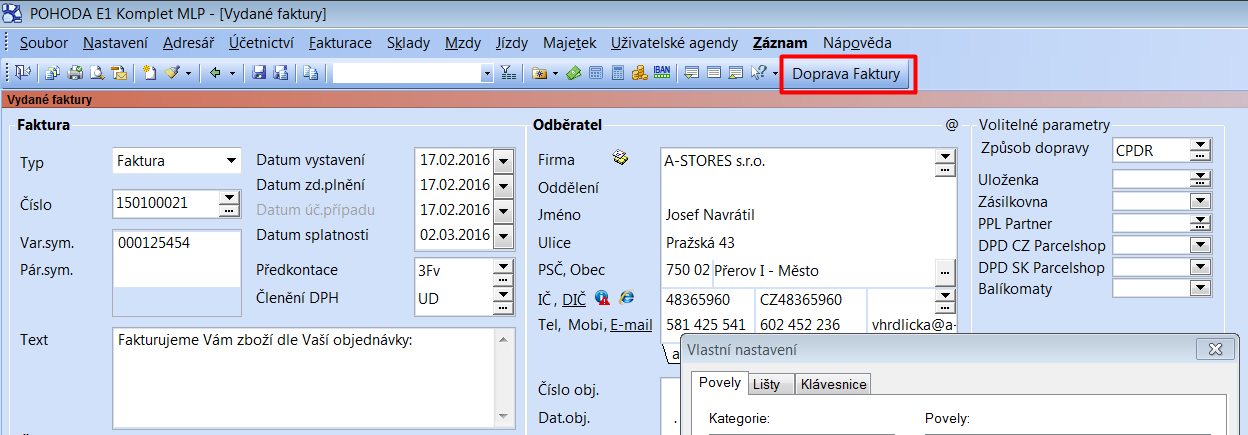This screenshot has width=1248, height=435.
Task: Open the Záznam menu
Action: [780, 43]
